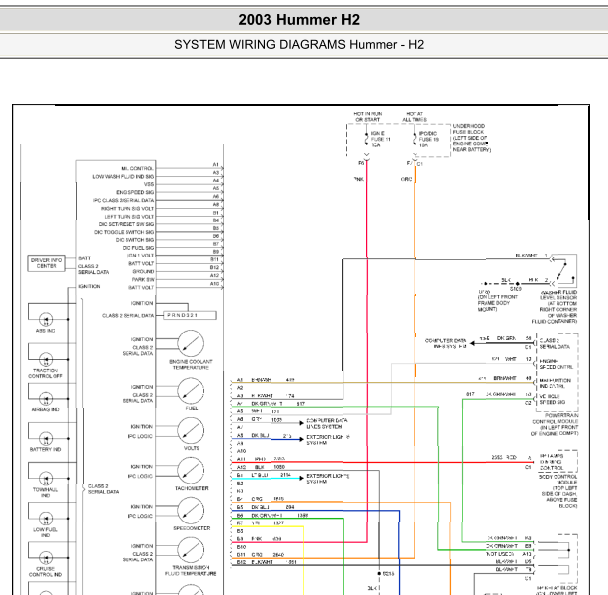608x595 pixels.
Task: Click the S215 splice point
Action: coord(379,573)
